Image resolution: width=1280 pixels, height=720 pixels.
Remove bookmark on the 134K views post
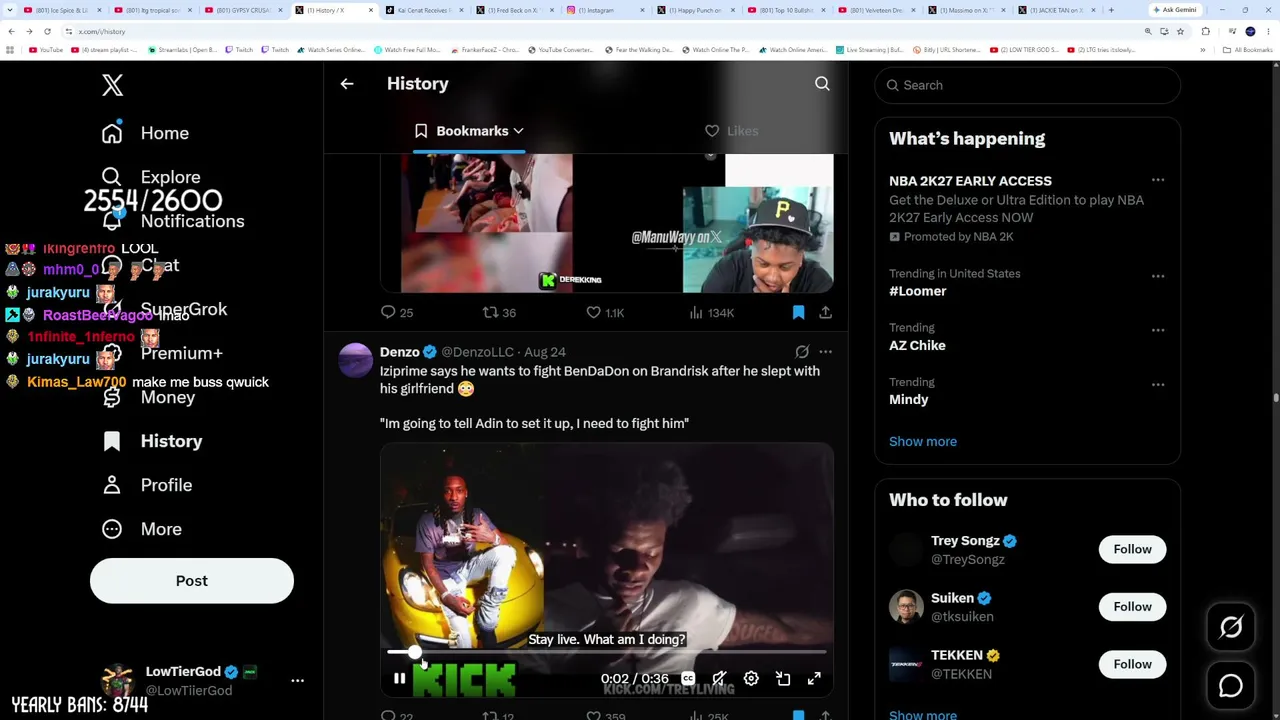pos(798,313)
